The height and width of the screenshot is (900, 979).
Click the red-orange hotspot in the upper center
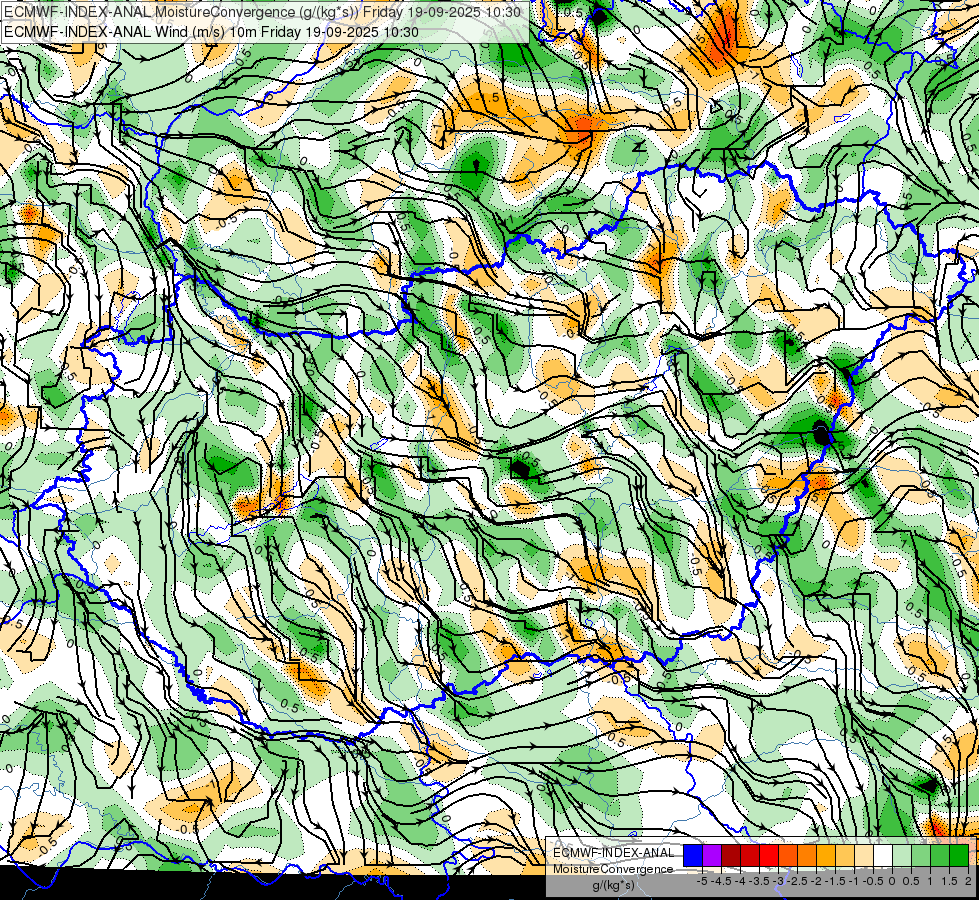point(582,125)
